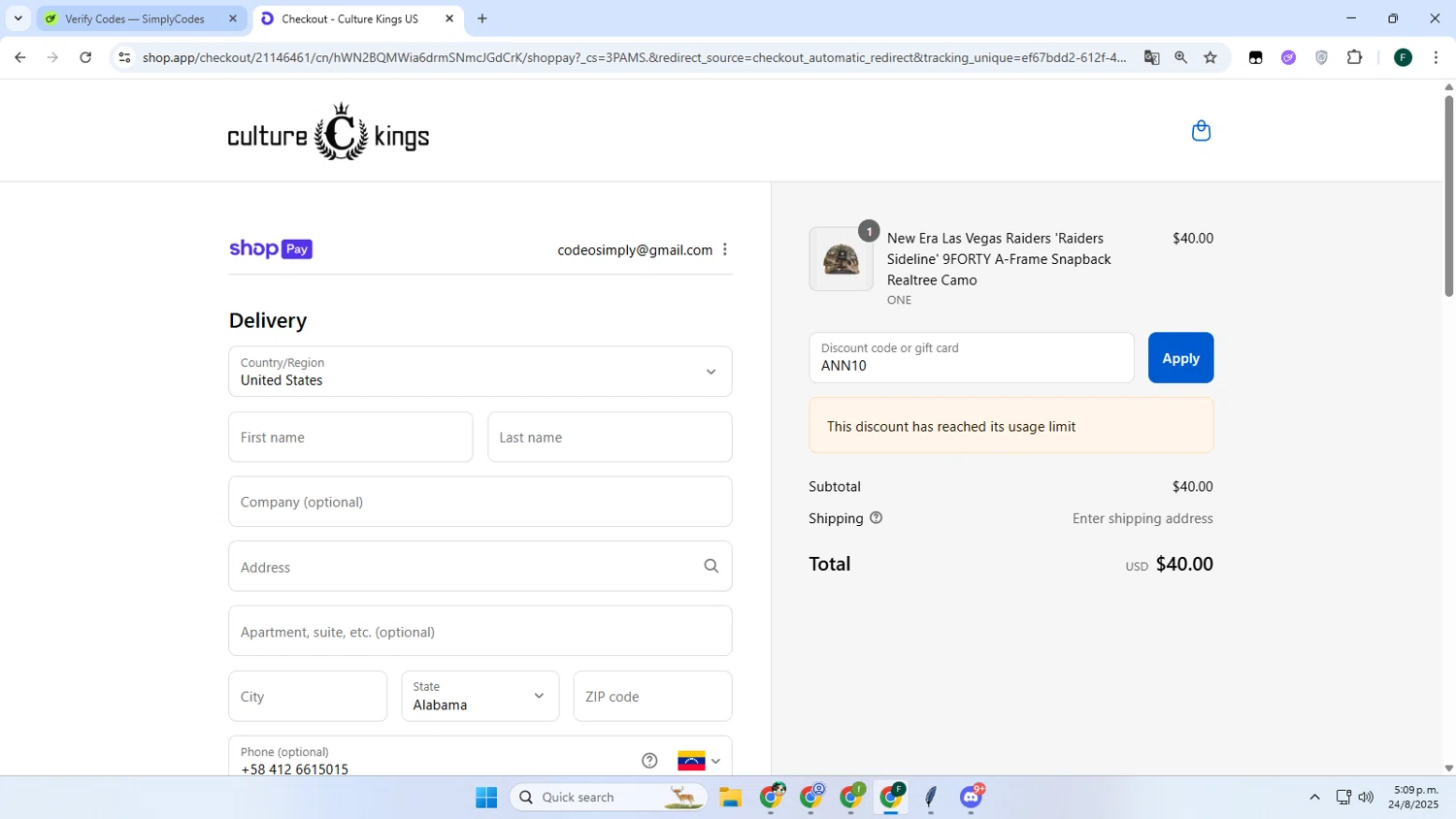This screenshot has width=1456, height=819.
Task: Reload the checkout page
Action: (x=85, y=57)
